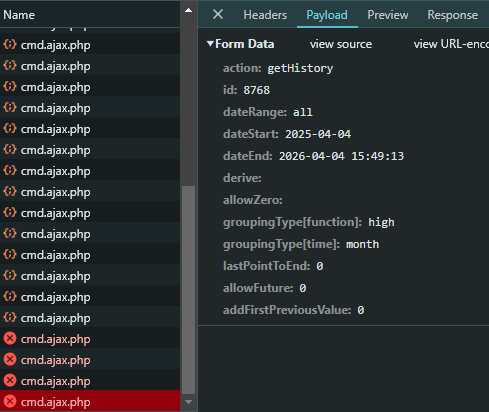Viewport: 489px width, 412px height.
Task: Click the dateEnd value 2026-04-04 15:49:13
Action: (341, 156)
